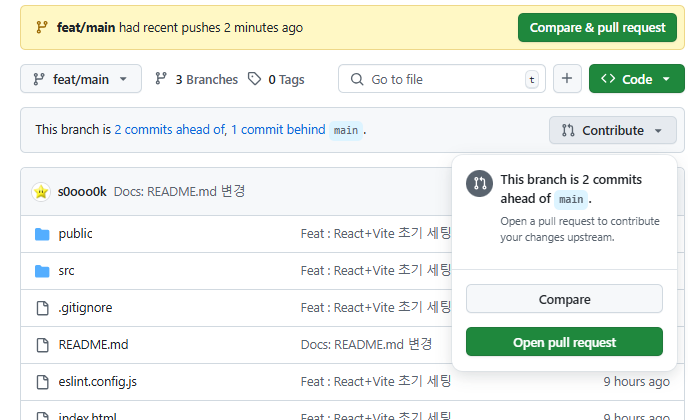Open the feat/main branch selector dropdown

81,79
